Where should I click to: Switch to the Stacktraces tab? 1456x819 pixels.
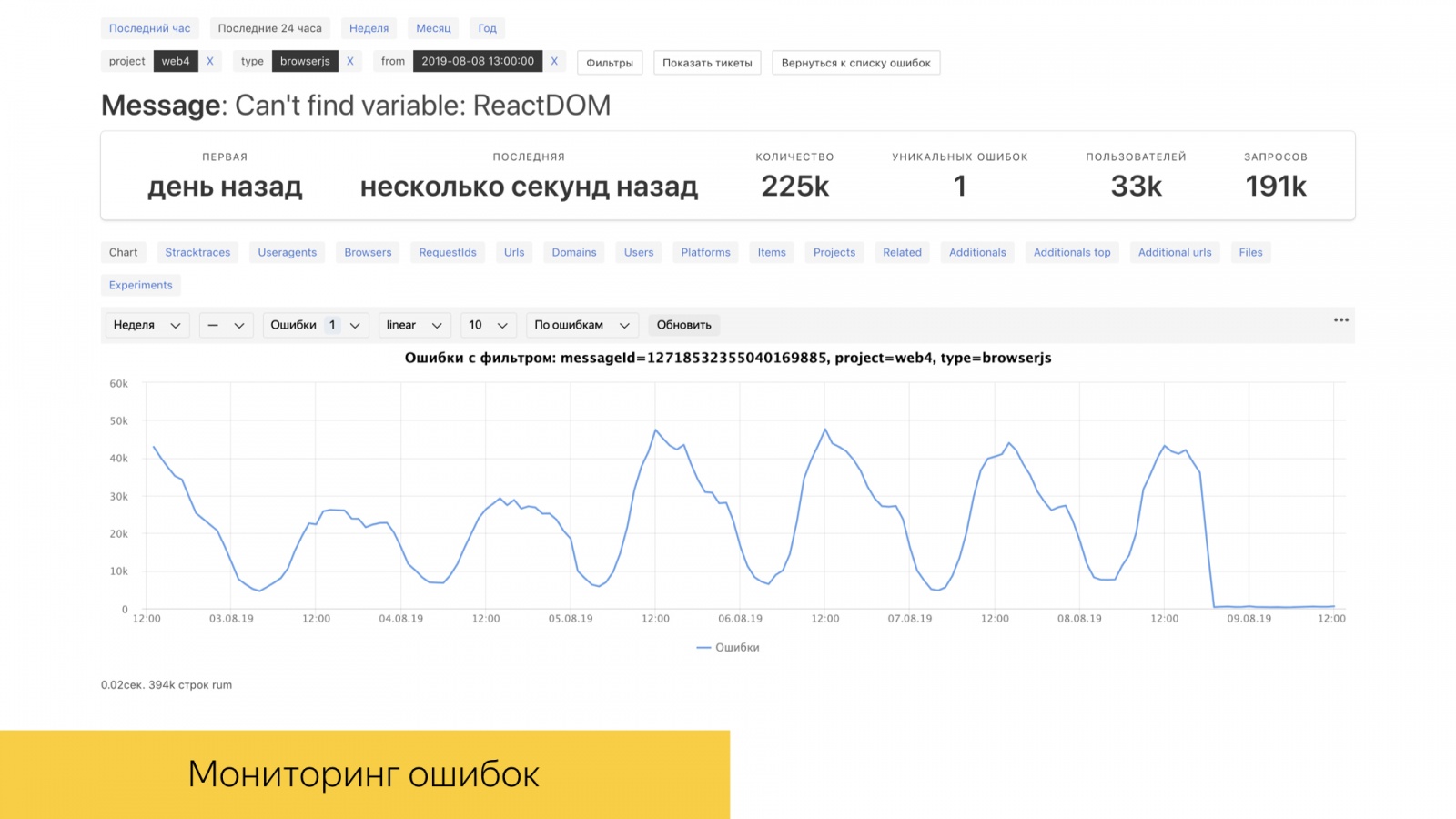tap(197, 252)
